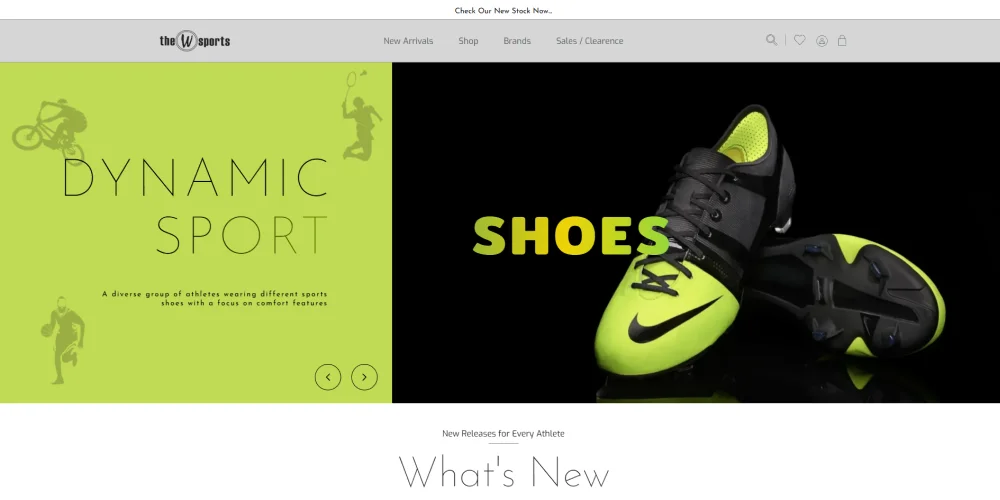Click the DYNAMIC SPORT headline

pos(195,207)
